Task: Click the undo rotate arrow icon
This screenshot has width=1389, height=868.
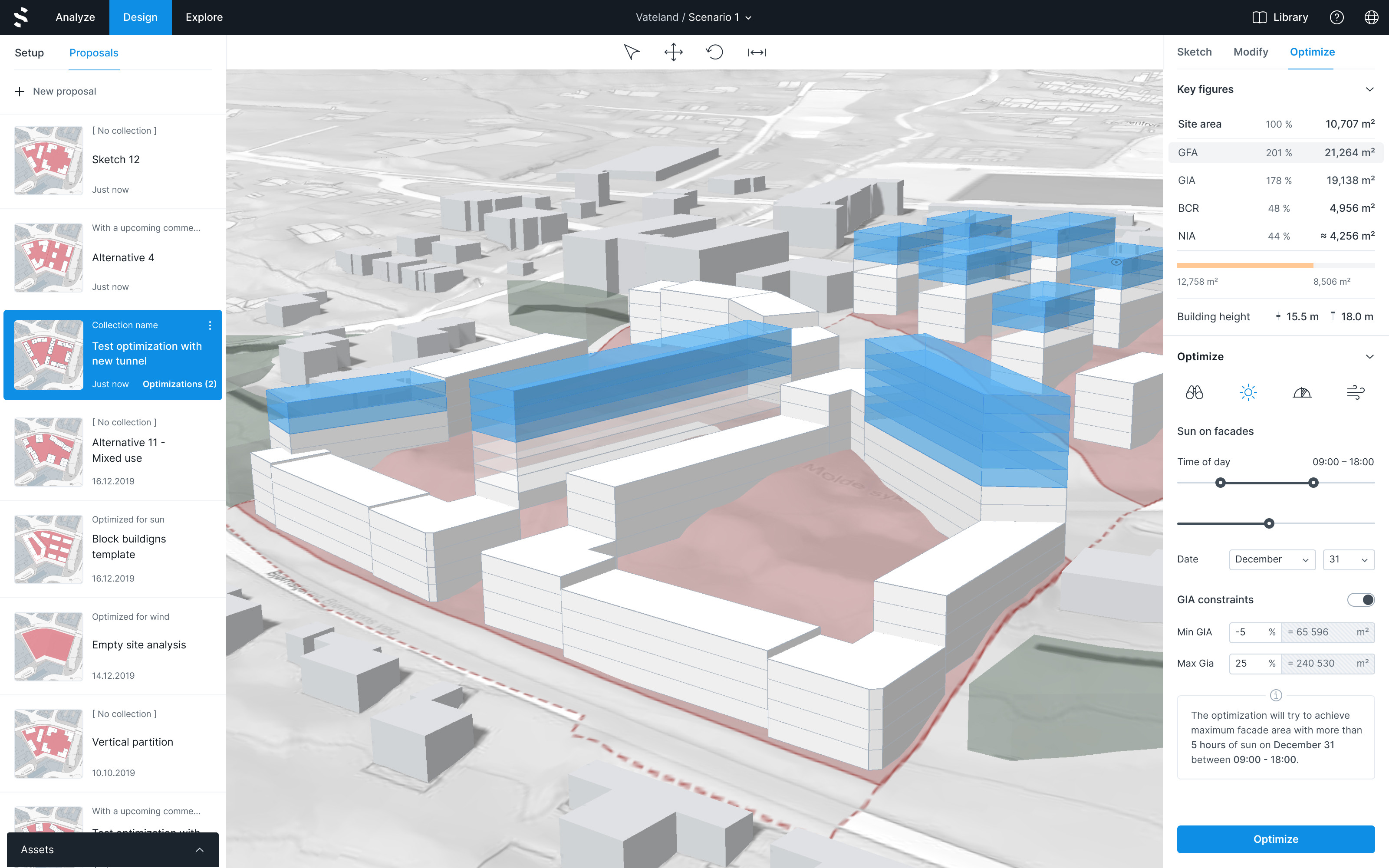Action: pos(714,52)
